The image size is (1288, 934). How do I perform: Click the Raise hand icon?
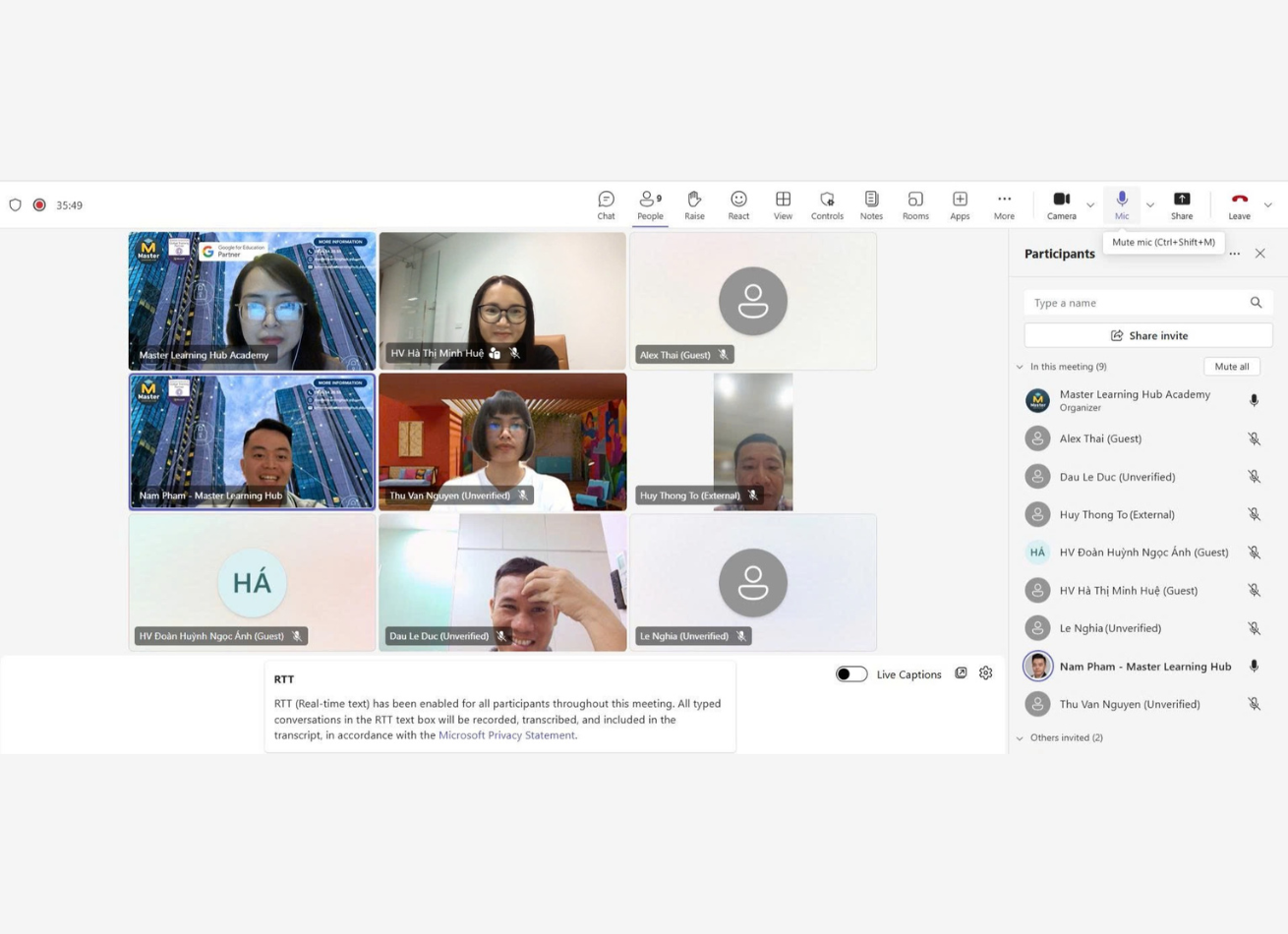[694, 204]
